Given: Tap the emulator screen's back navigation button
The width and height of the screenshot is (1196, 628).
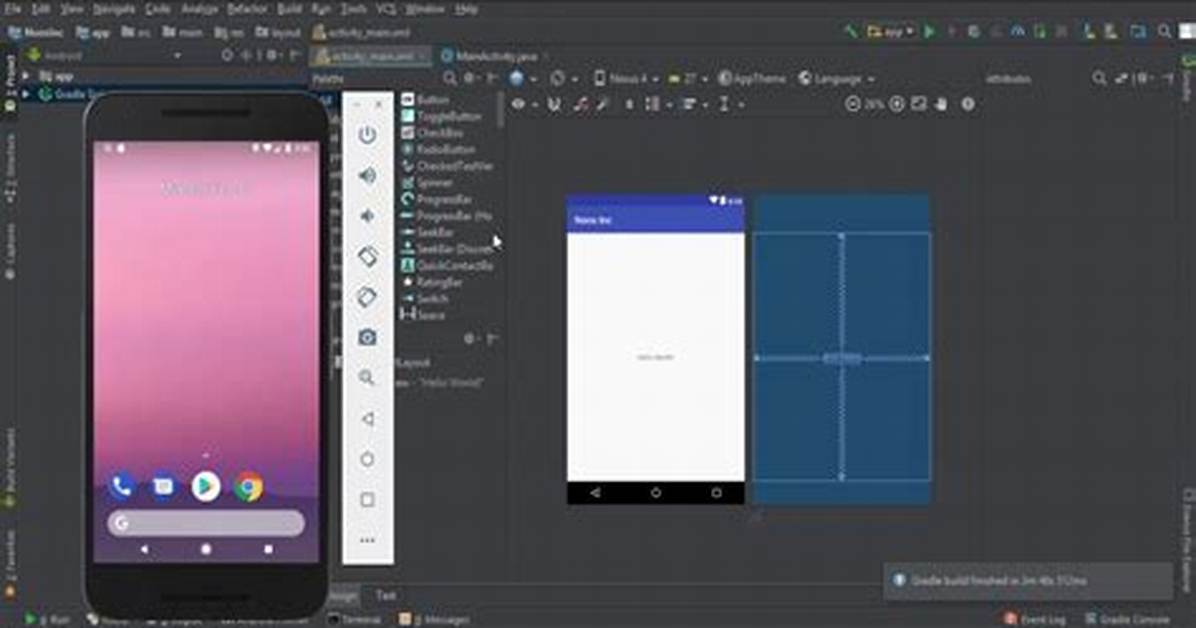Looking at the screenshot, I should (144, 549).
